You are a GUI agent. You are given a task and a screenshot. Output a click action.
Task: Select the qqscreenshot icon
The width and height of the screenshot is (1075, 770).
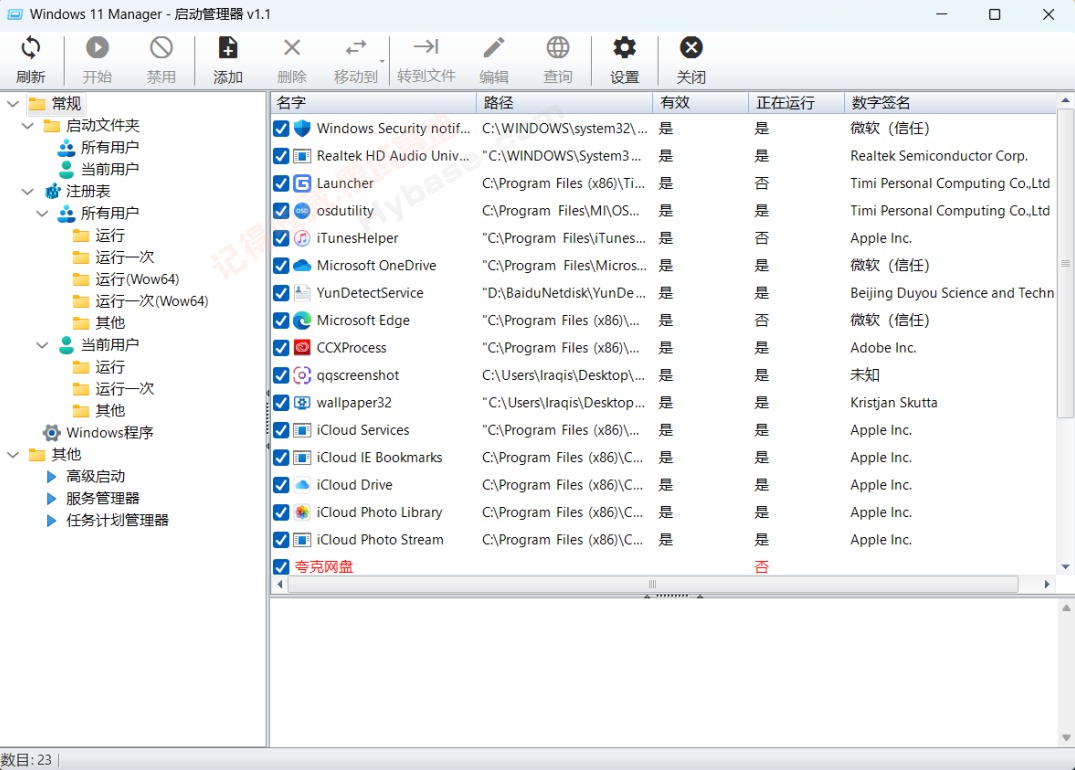302,375
